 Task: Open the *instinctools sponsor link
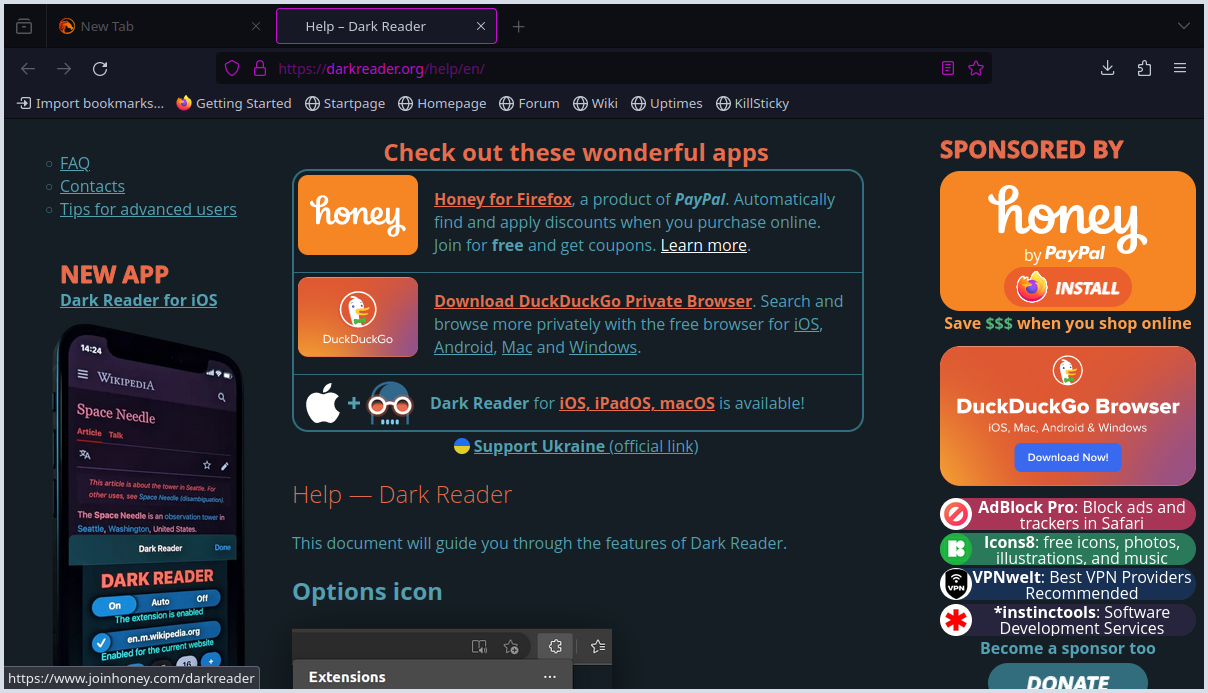point(1068,620)
